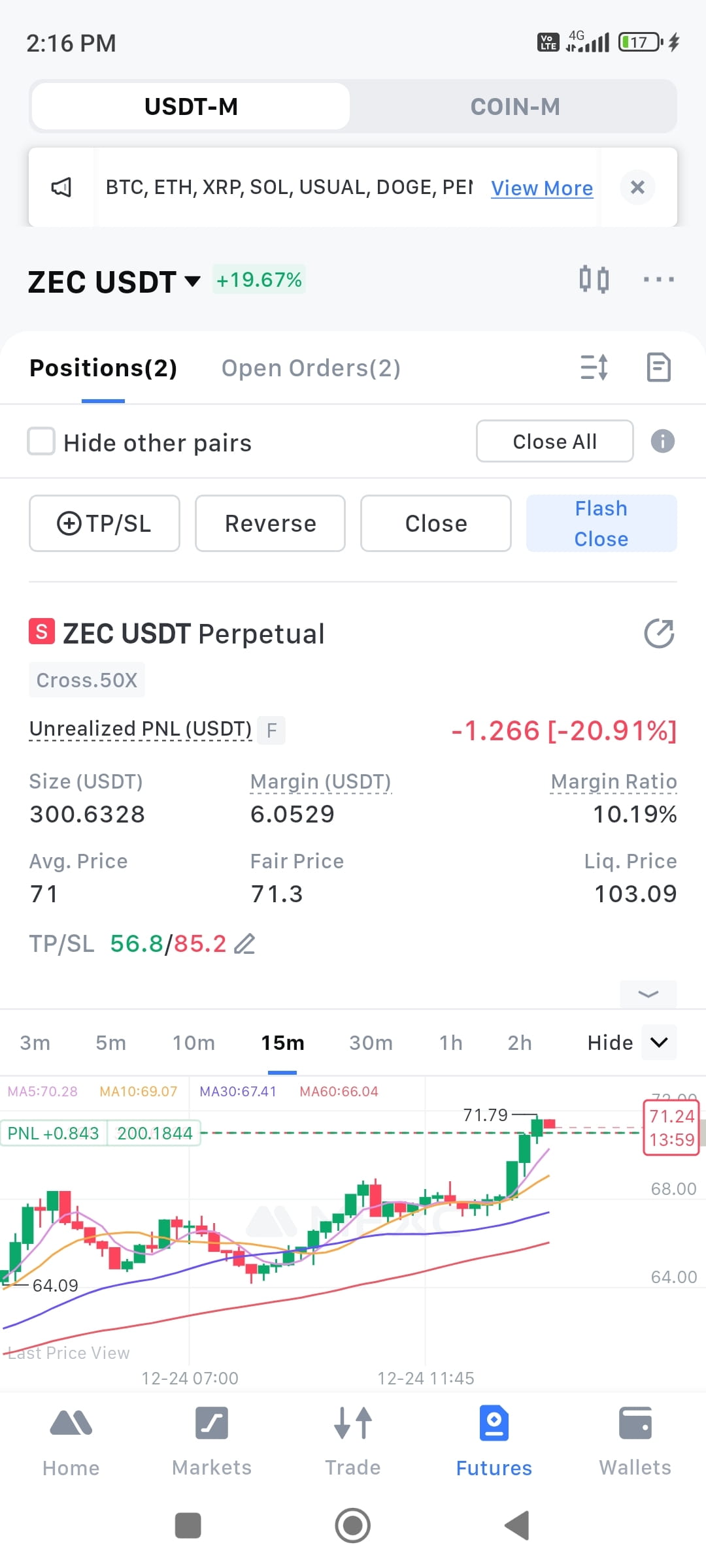The width and height of the screenshot is (706, 1568).
Task: Switch to the COIN-M market toggle
Action: pos(515,106)
